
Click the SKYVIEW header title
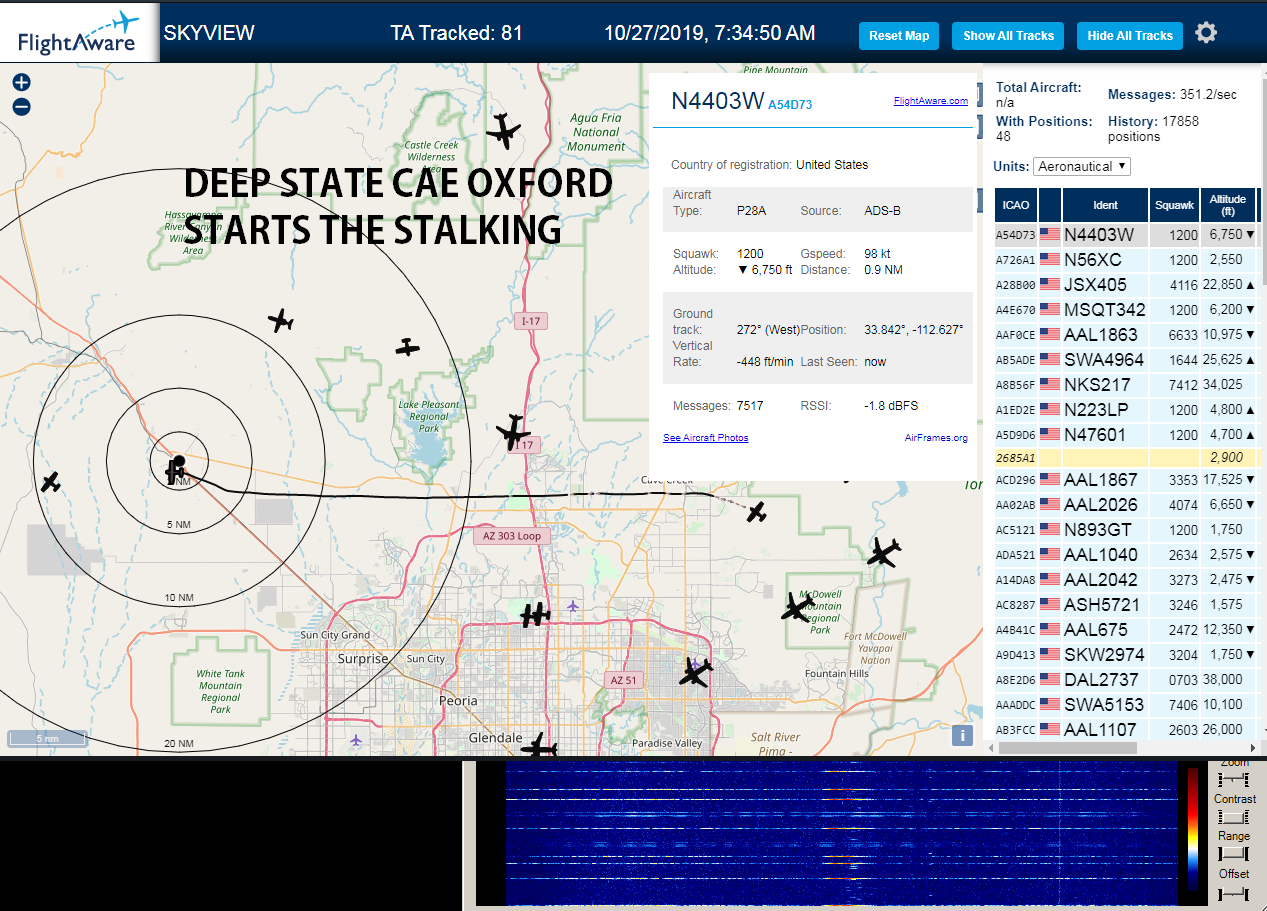209,33
